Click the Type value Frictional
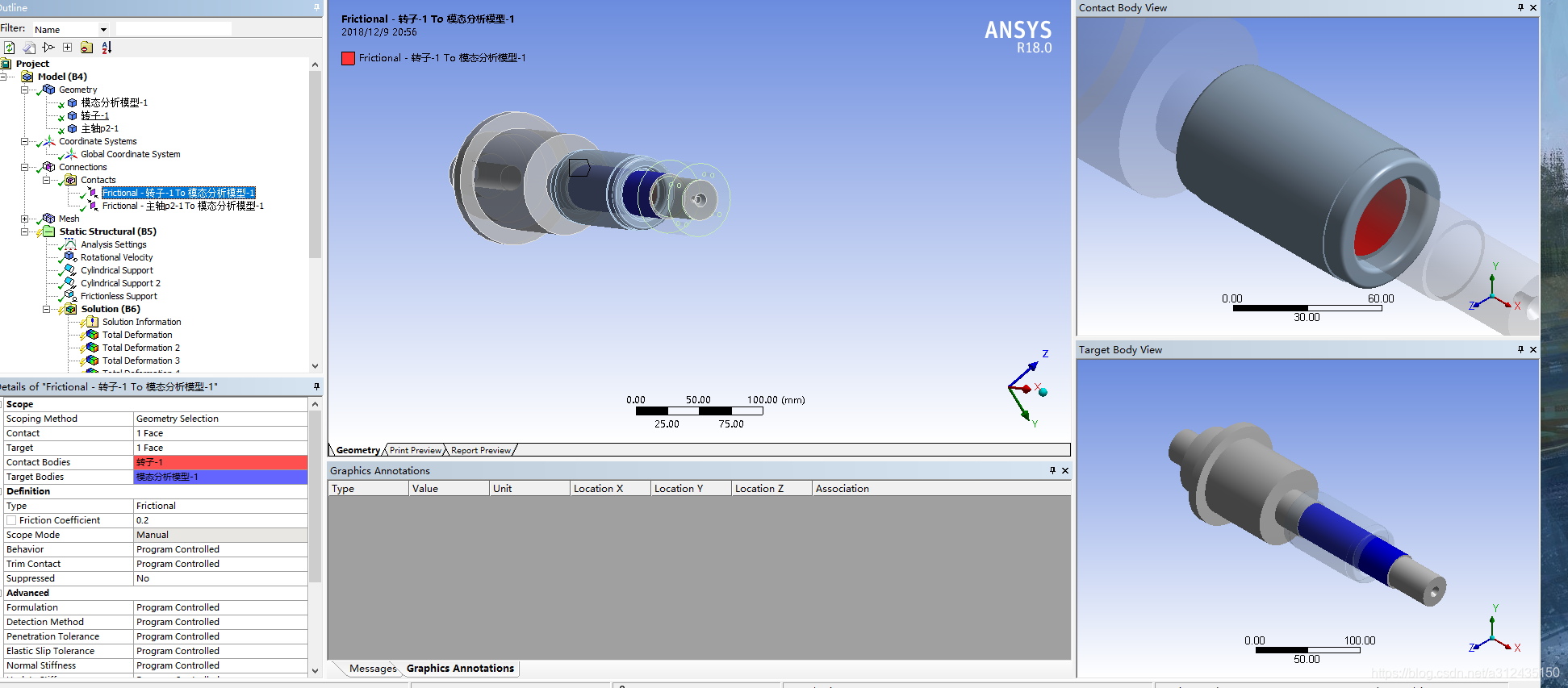The image size is (1568, 688). pyautogui.click(x=220, y=506)
